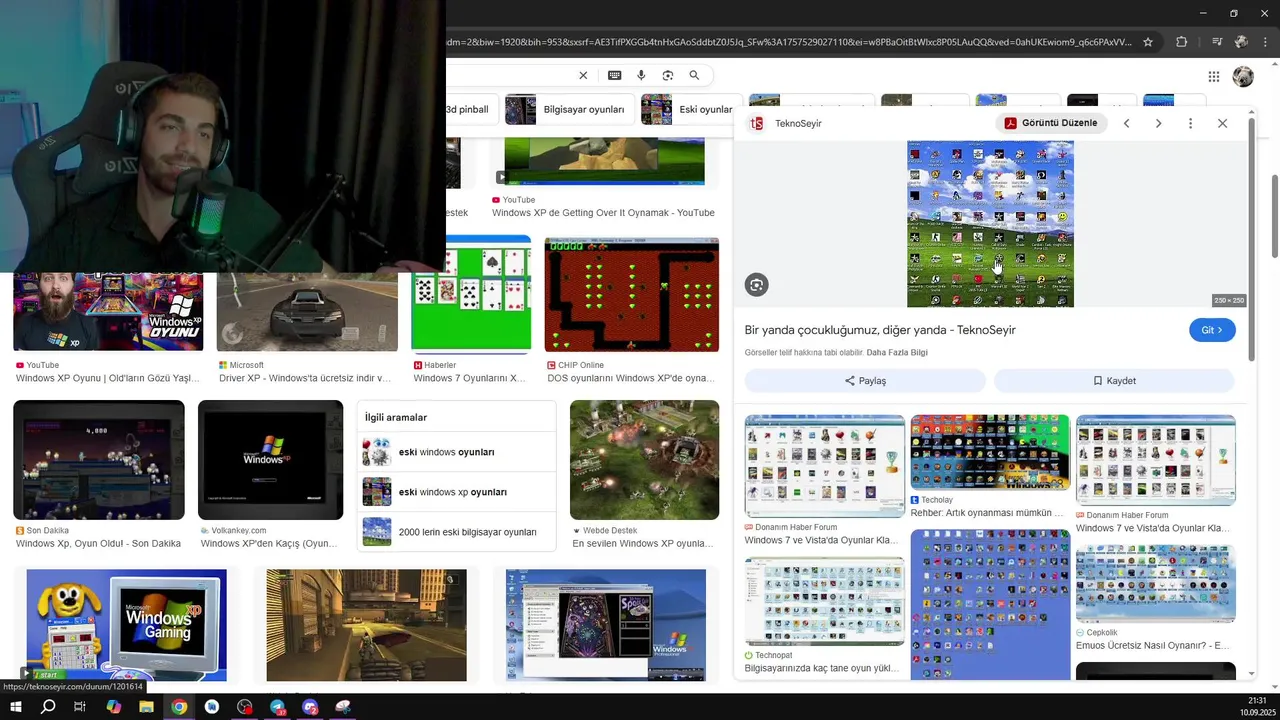
Task: Search by image with Google Lens icon
Action: coord(667,75)
